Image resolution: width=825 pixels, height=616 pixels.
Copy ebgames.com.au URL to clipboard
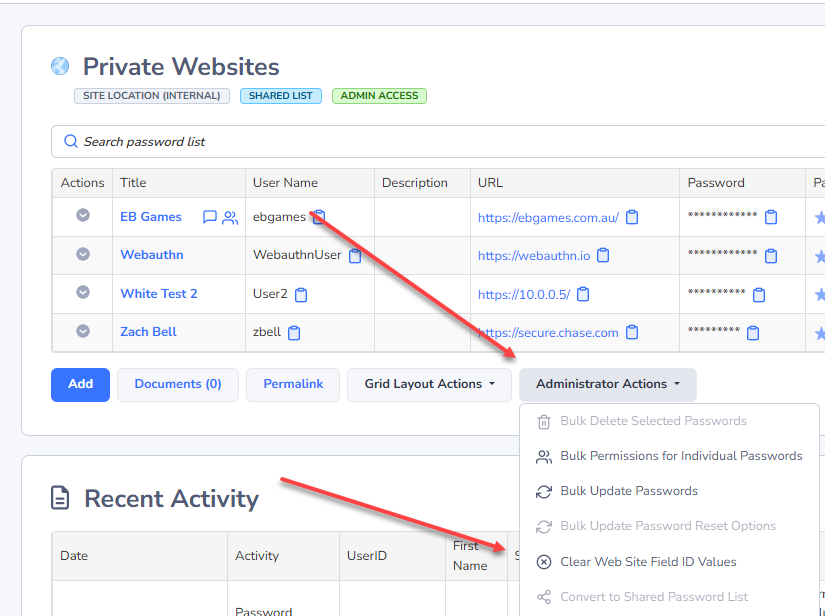point(632,217)
